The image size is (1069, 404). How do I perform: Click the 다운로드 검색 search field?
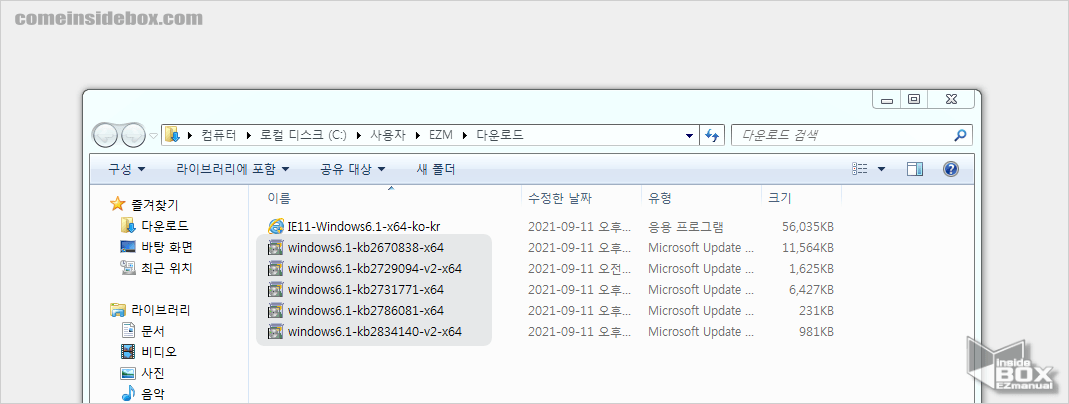click(x=840, y=135)
